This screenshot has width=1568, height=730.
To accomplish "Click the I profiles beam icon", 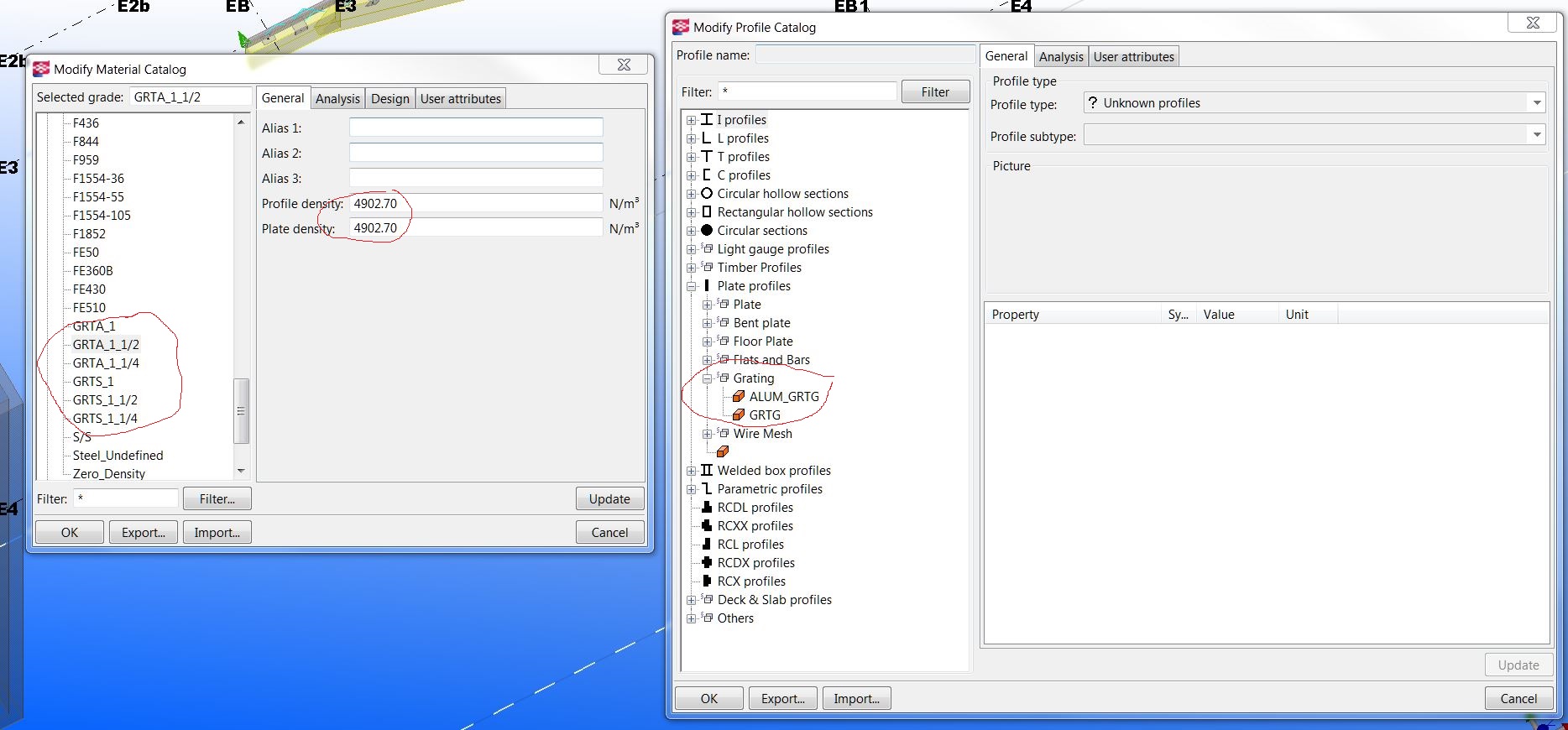I will (x=707, y=120).
